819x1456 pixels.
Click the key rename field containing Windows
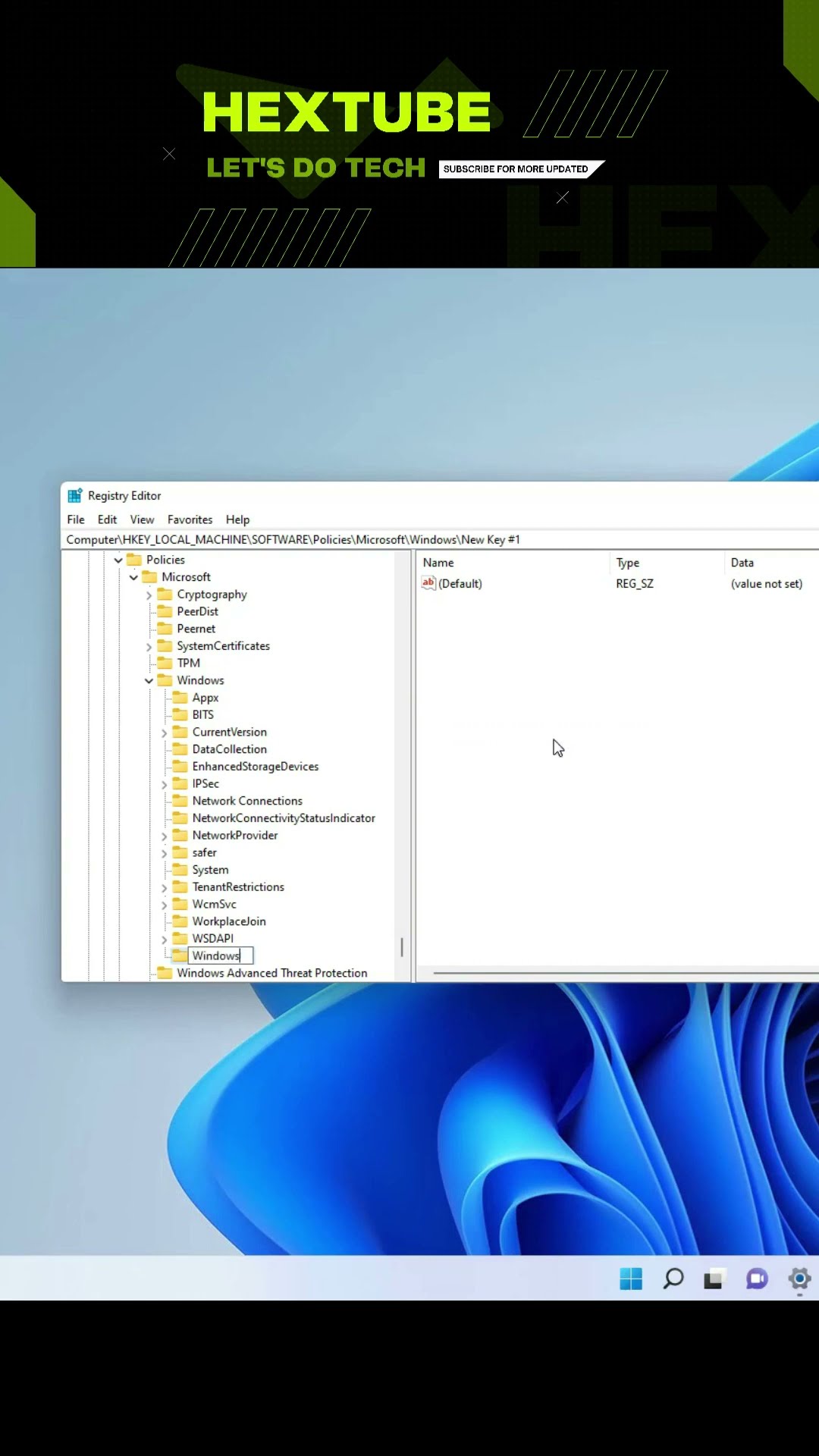click(x=221, y=955)
